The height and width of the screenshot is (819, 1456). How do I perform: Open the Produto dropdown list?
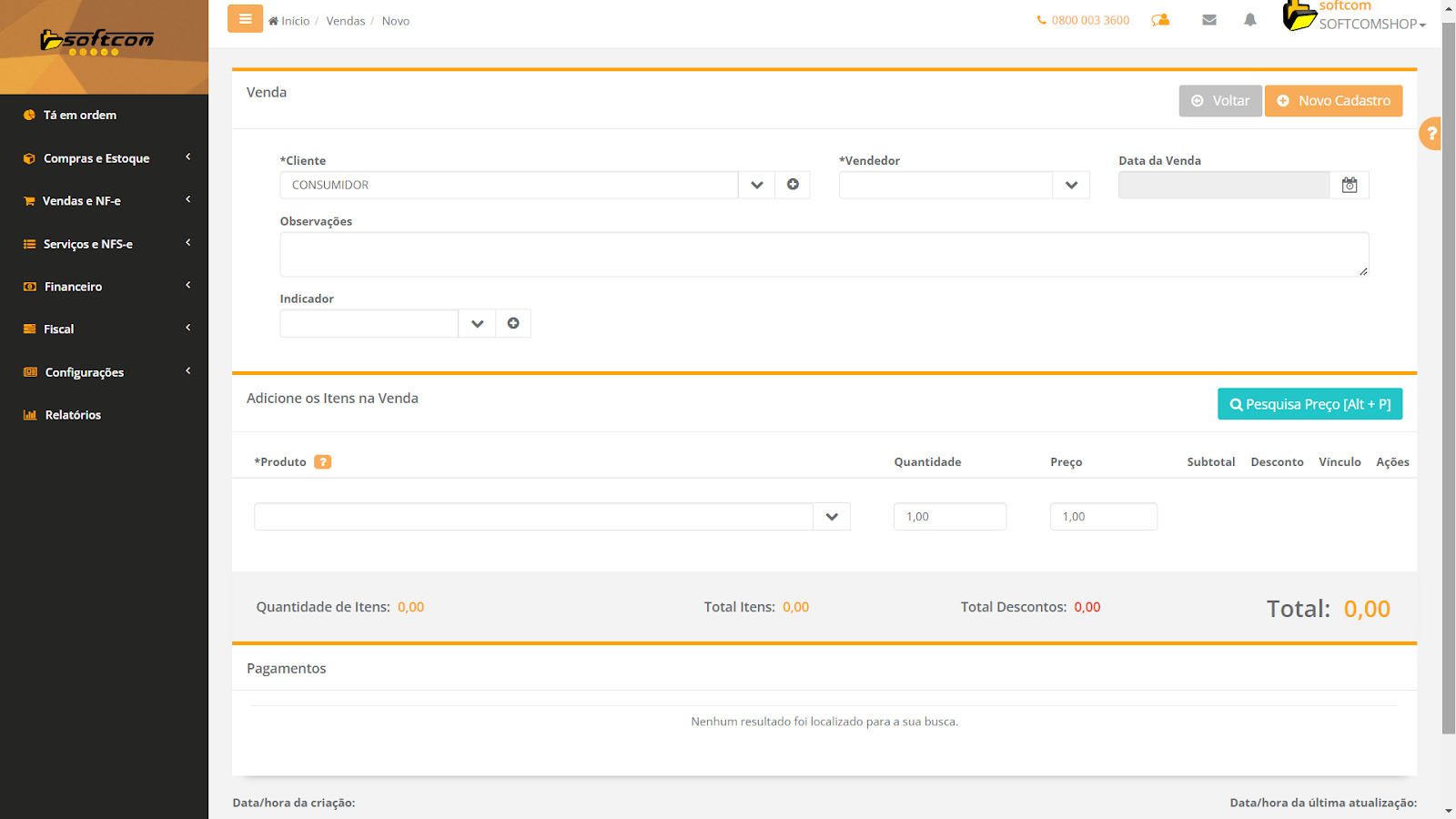[x=831, y=517]
